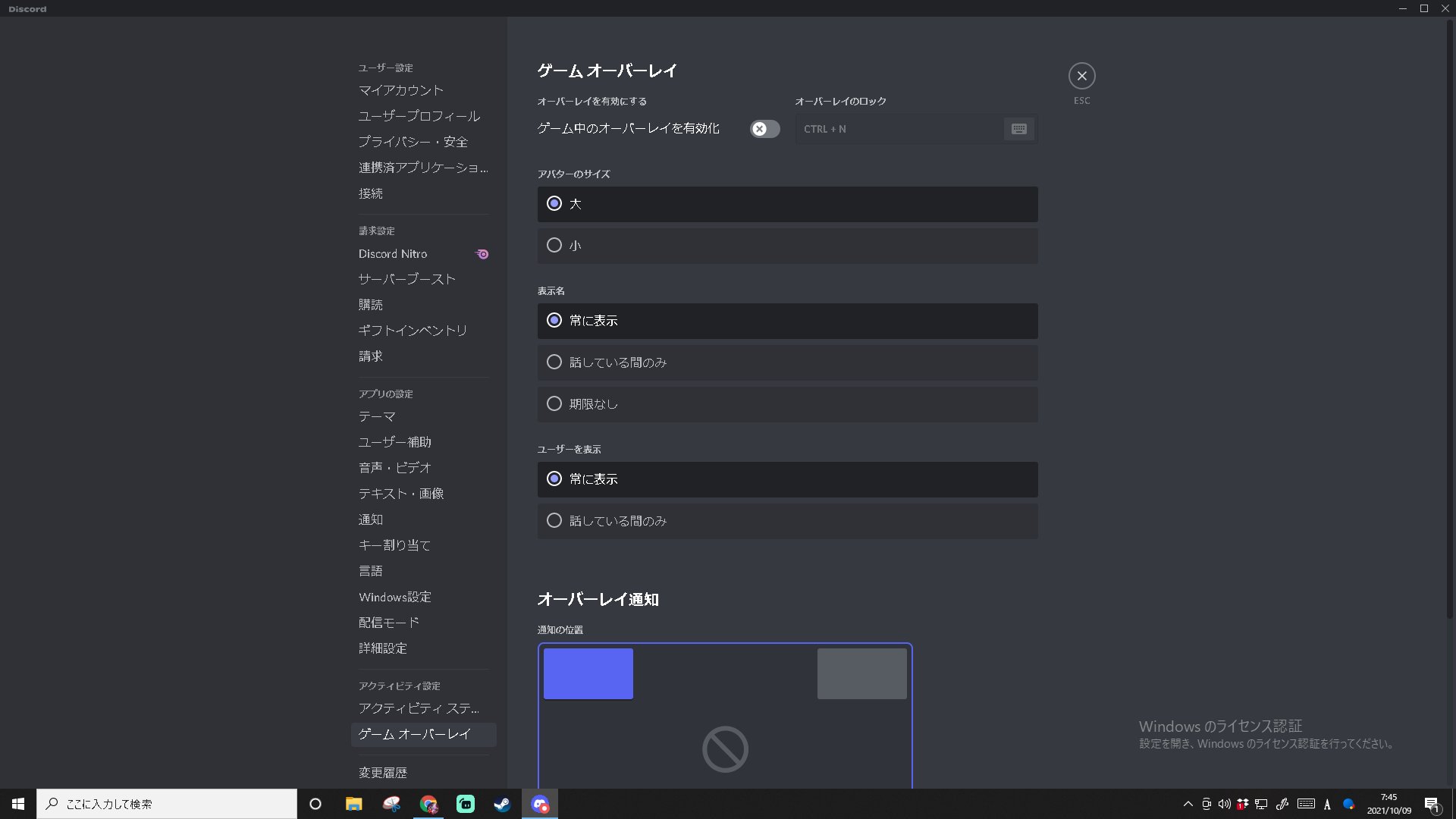Select 常に表示 under ユーザーを表示
The height and width of the screenshot is (819, 1456).
tap(787, 479)
